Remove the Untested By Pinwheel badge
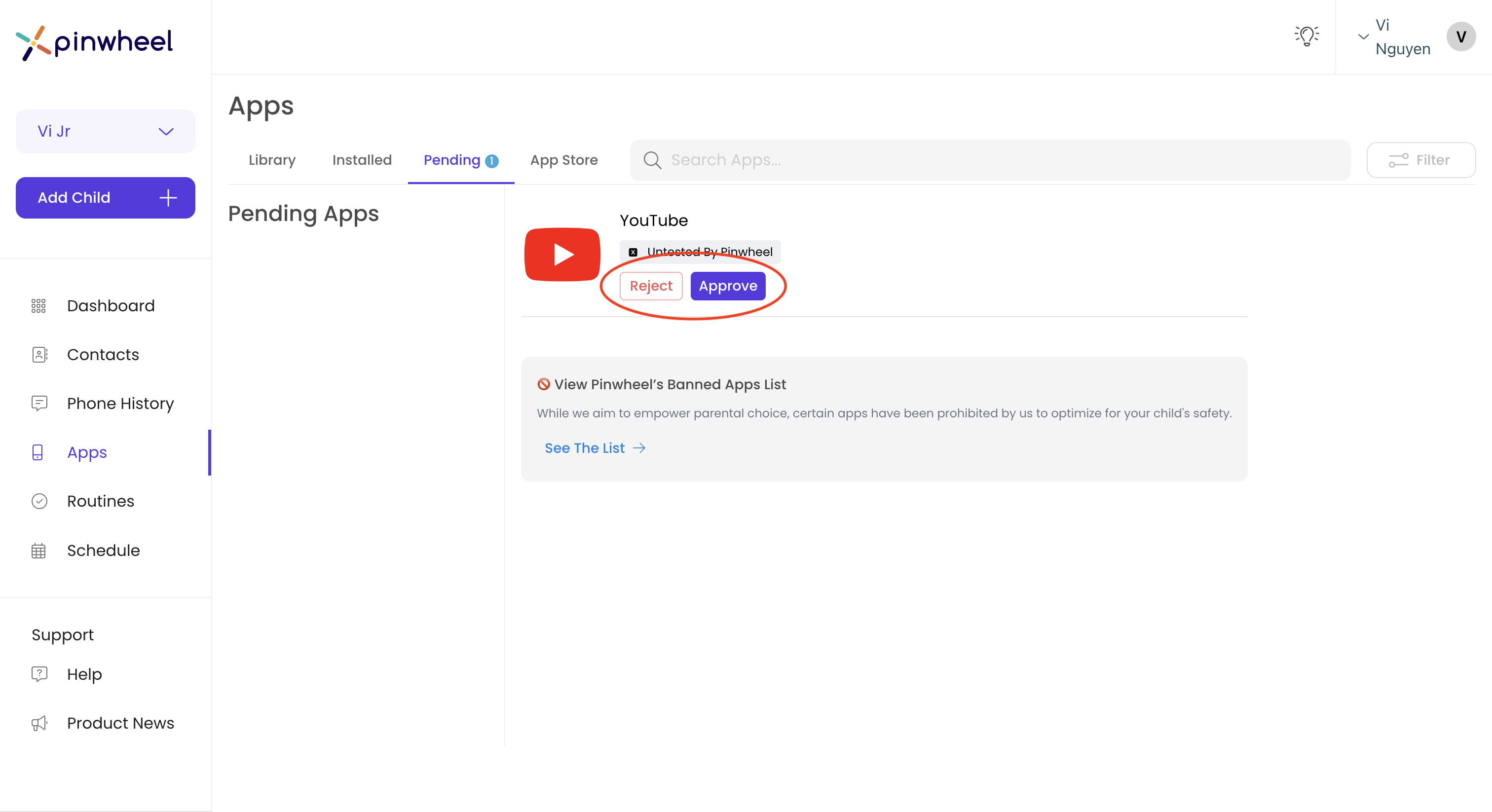The image size is (1492, 812). click(x=633, y=252)
